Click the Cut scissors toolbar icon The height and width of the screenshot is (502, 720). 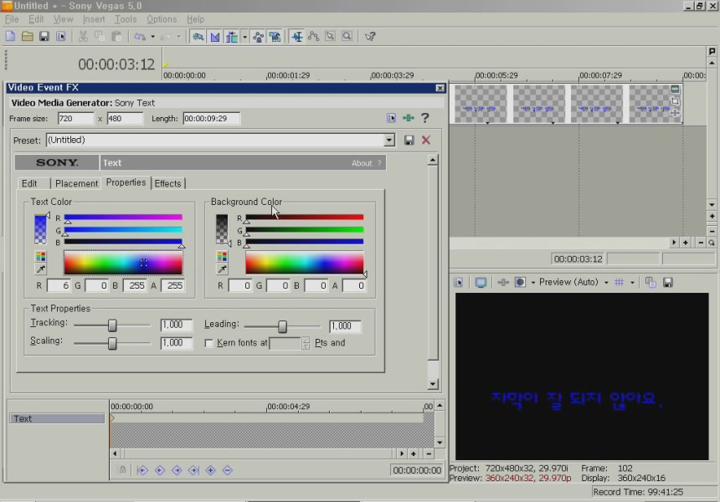[x=83, y=36]
